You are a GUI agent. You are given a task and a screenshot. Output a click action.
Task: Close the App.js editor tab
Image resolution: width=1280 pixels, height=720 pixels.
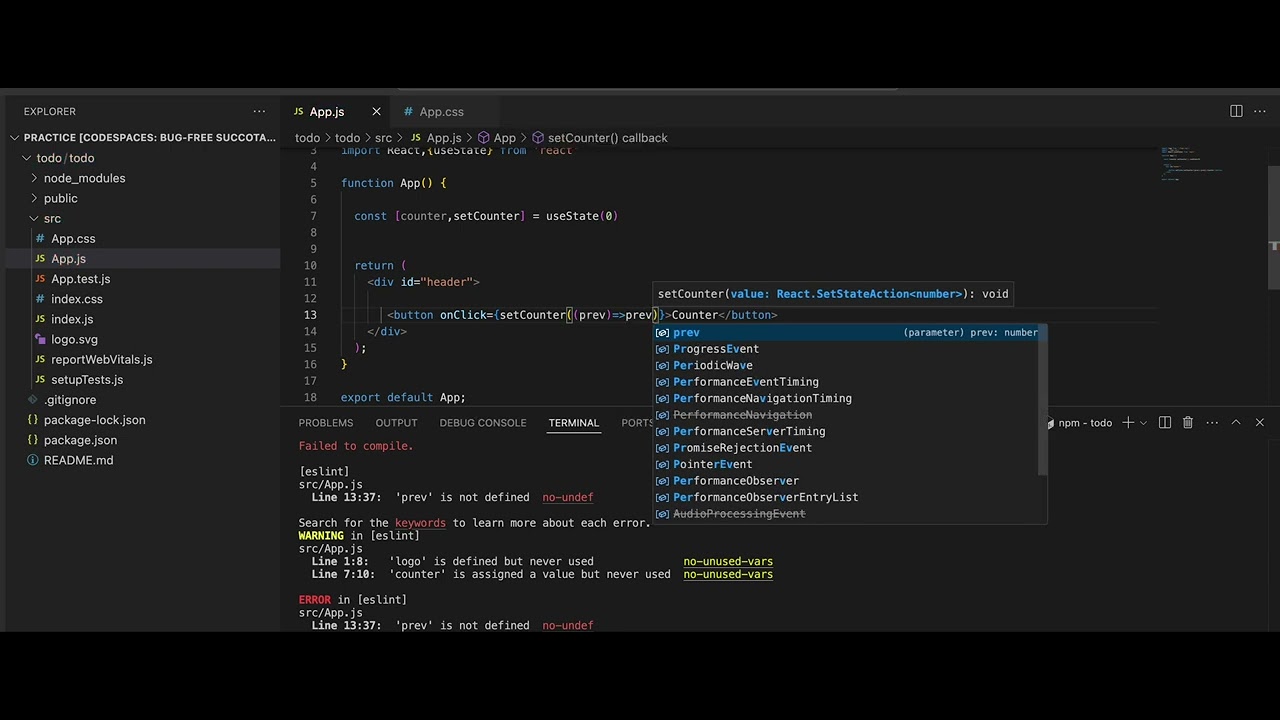coord(376,111)
